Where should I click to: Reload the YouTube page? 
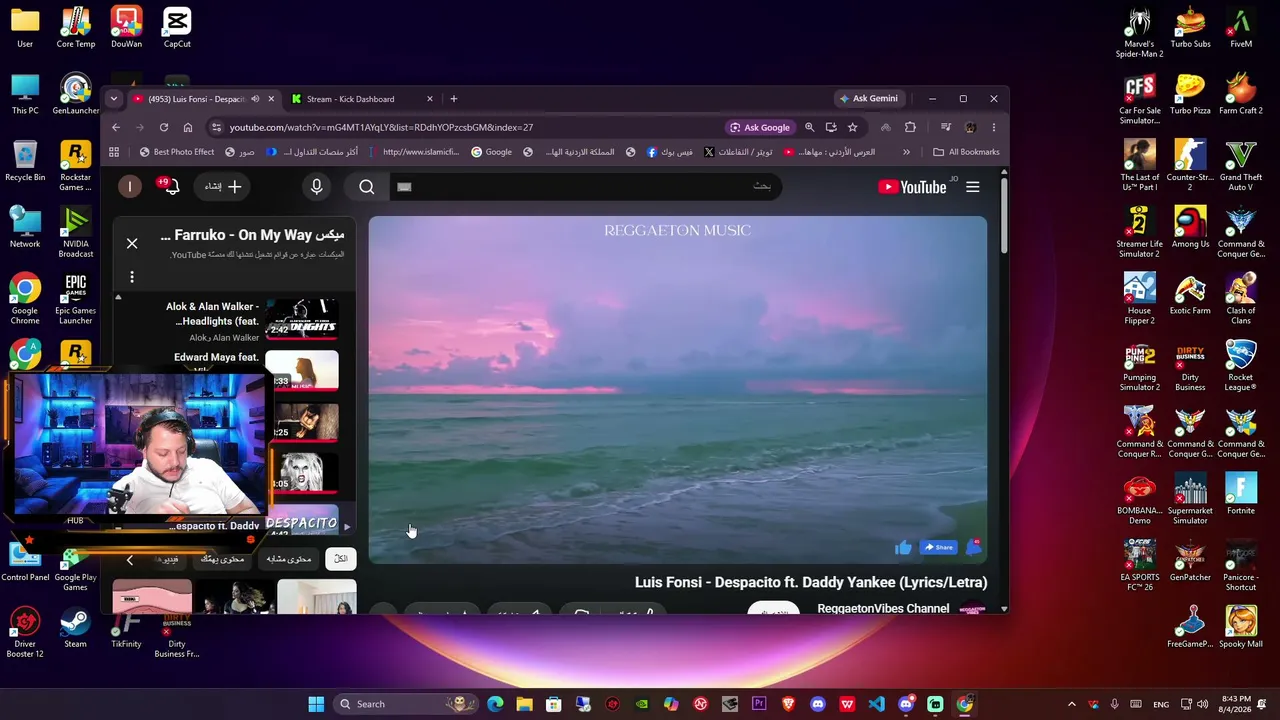[164, 127]
